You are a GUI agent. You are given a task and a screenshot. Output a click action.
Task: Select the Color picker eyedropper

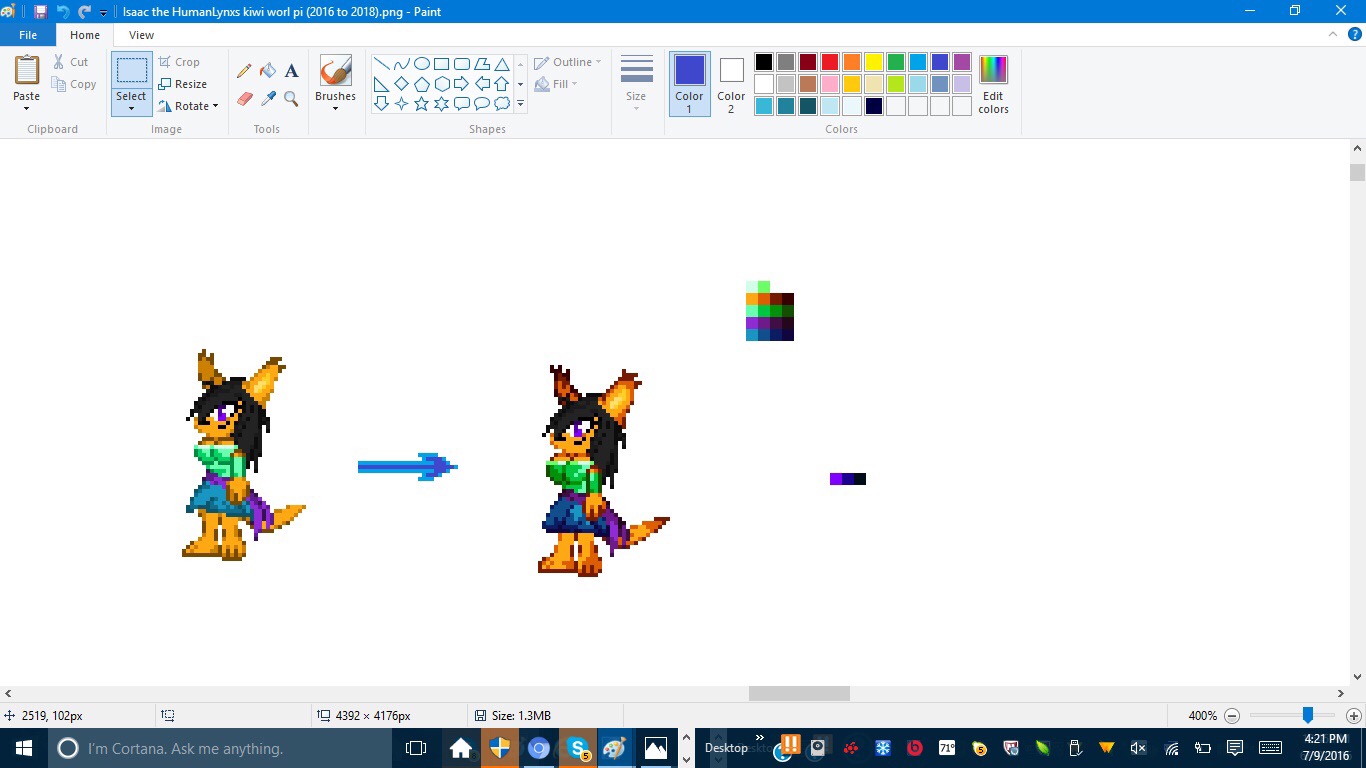coord(268,98)
